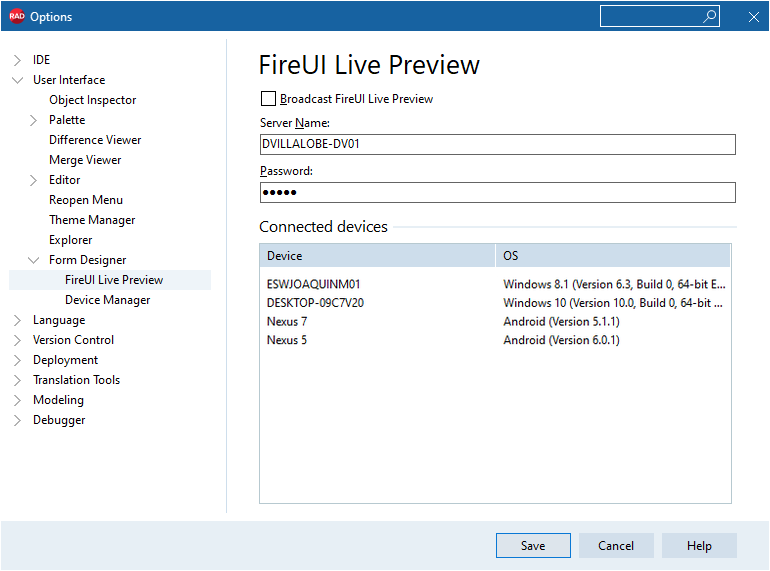
Task: Sort by the Device column header
Action: tap(377, 256)
